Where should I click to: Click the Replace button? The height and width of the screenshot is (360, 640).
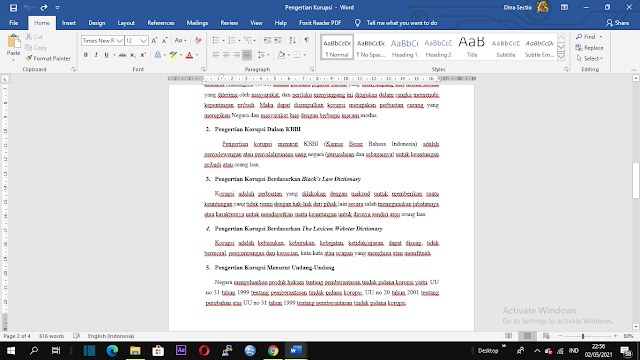pyautogui.click(x=589, y=48)
